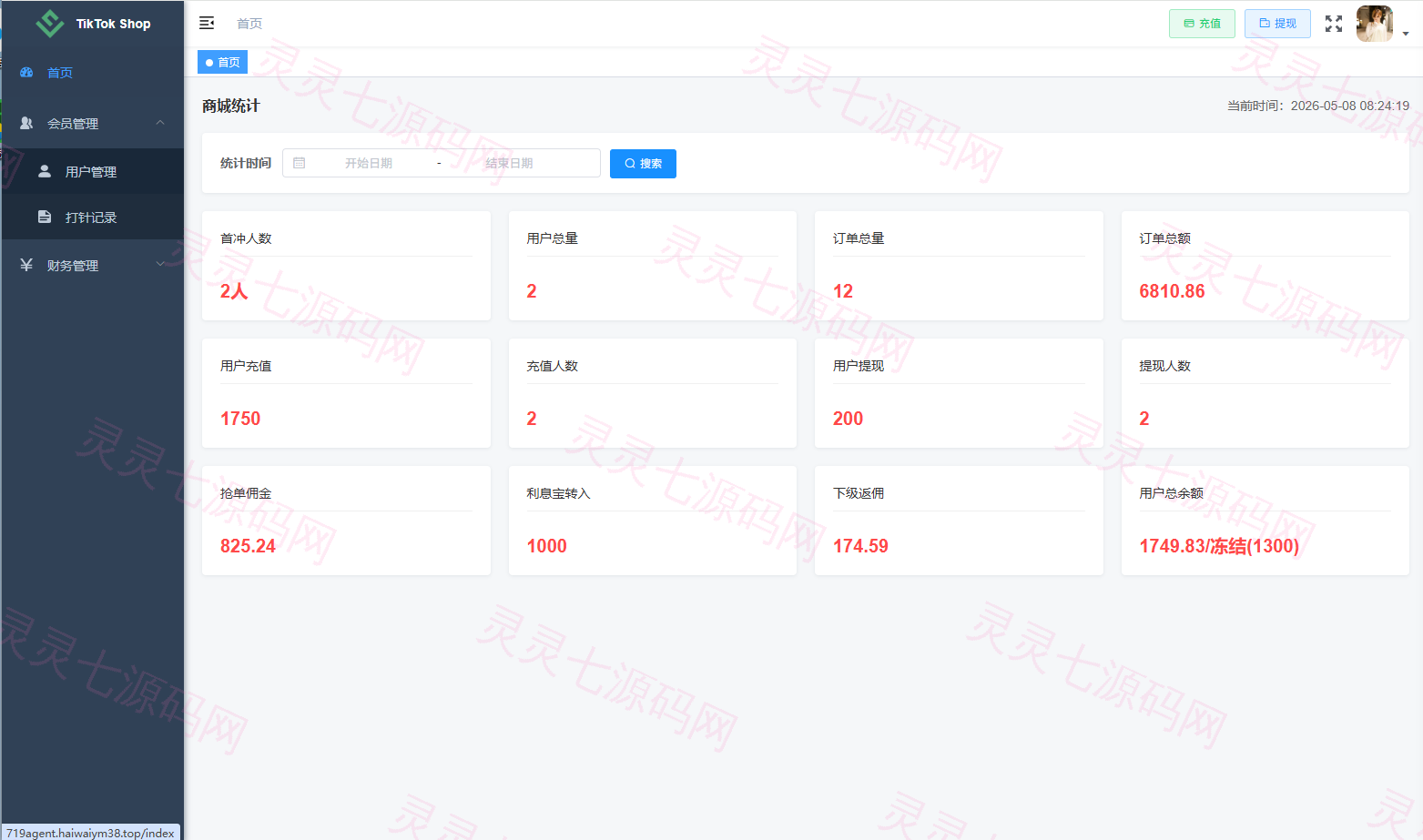Click the document icon beside 打针记录
The image size is (1423, 840).
point(45,217)
